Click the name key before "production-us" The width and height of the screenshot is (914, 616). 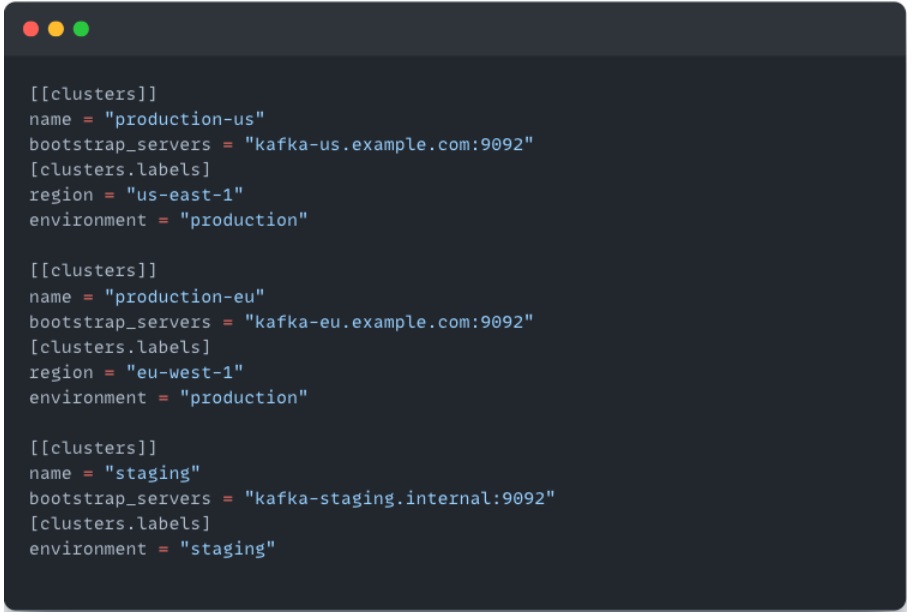point(50,119)
